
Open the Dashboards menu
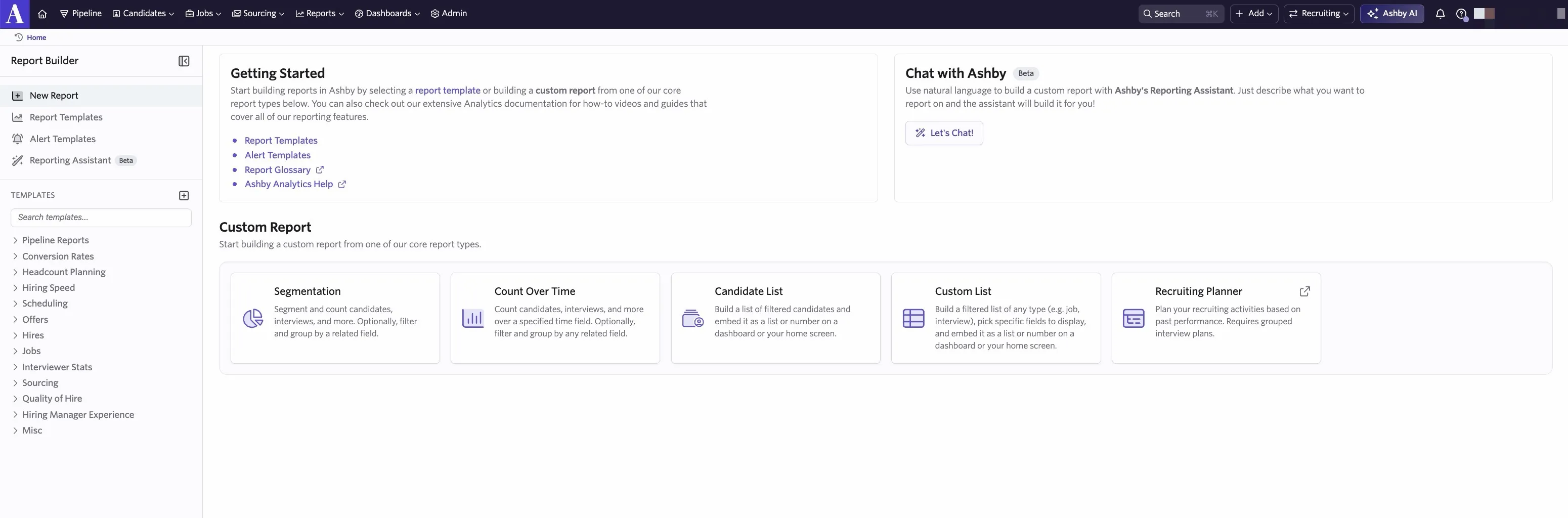coord(387,13)
